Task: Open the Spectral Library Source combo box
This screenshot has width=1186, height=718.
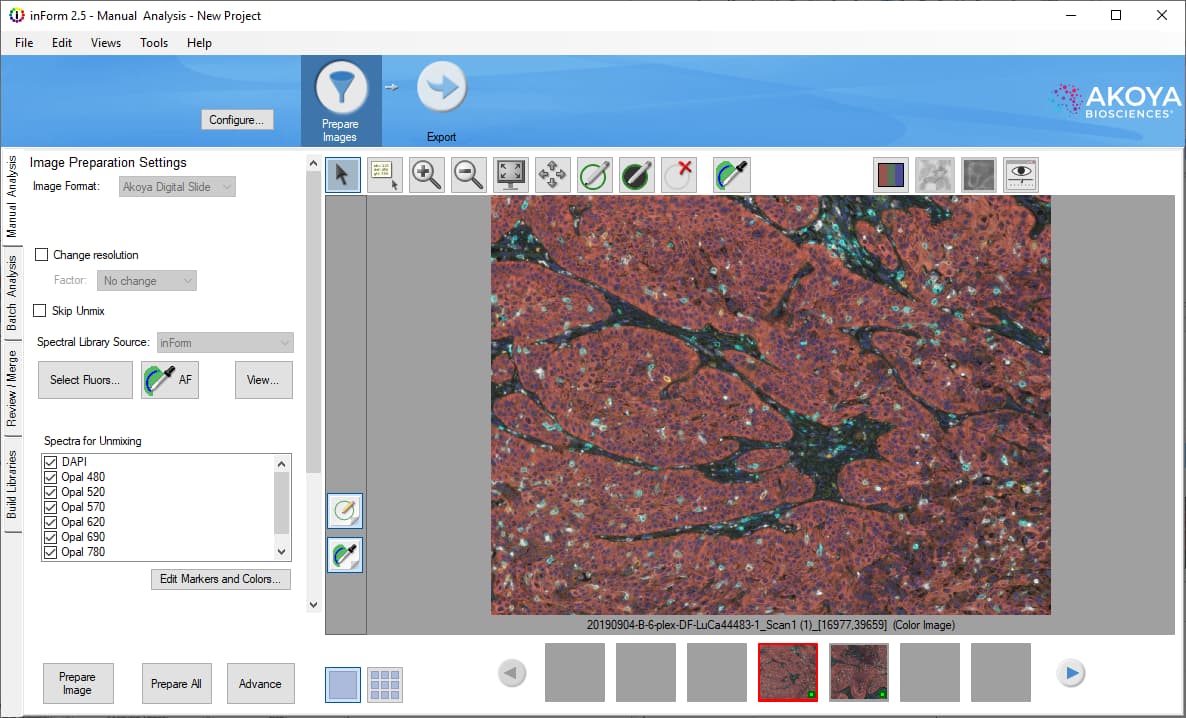Action: click(x=224, y=342)
